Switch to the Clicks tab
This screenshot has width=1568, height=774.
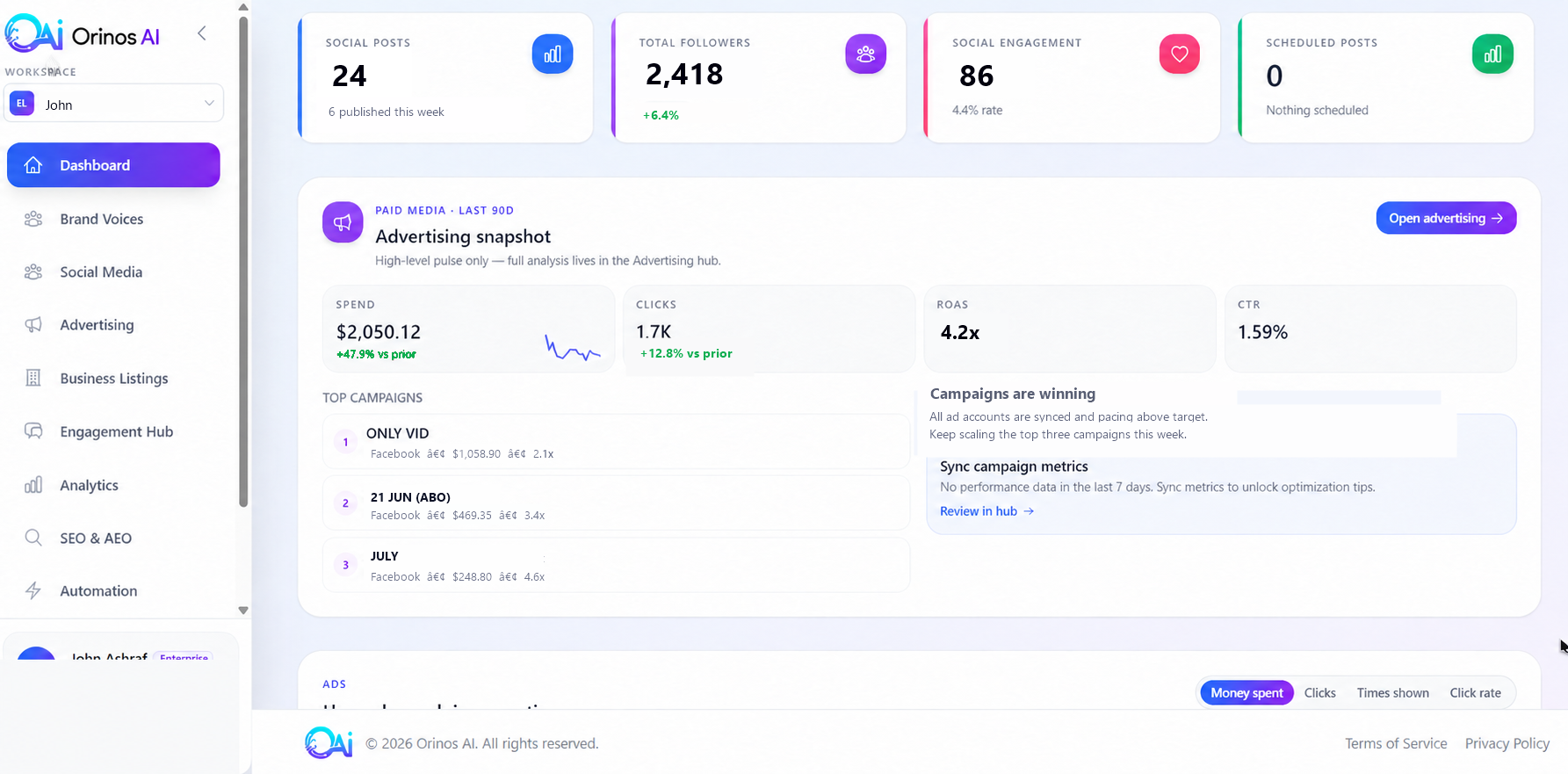(x=1319, y=692)
